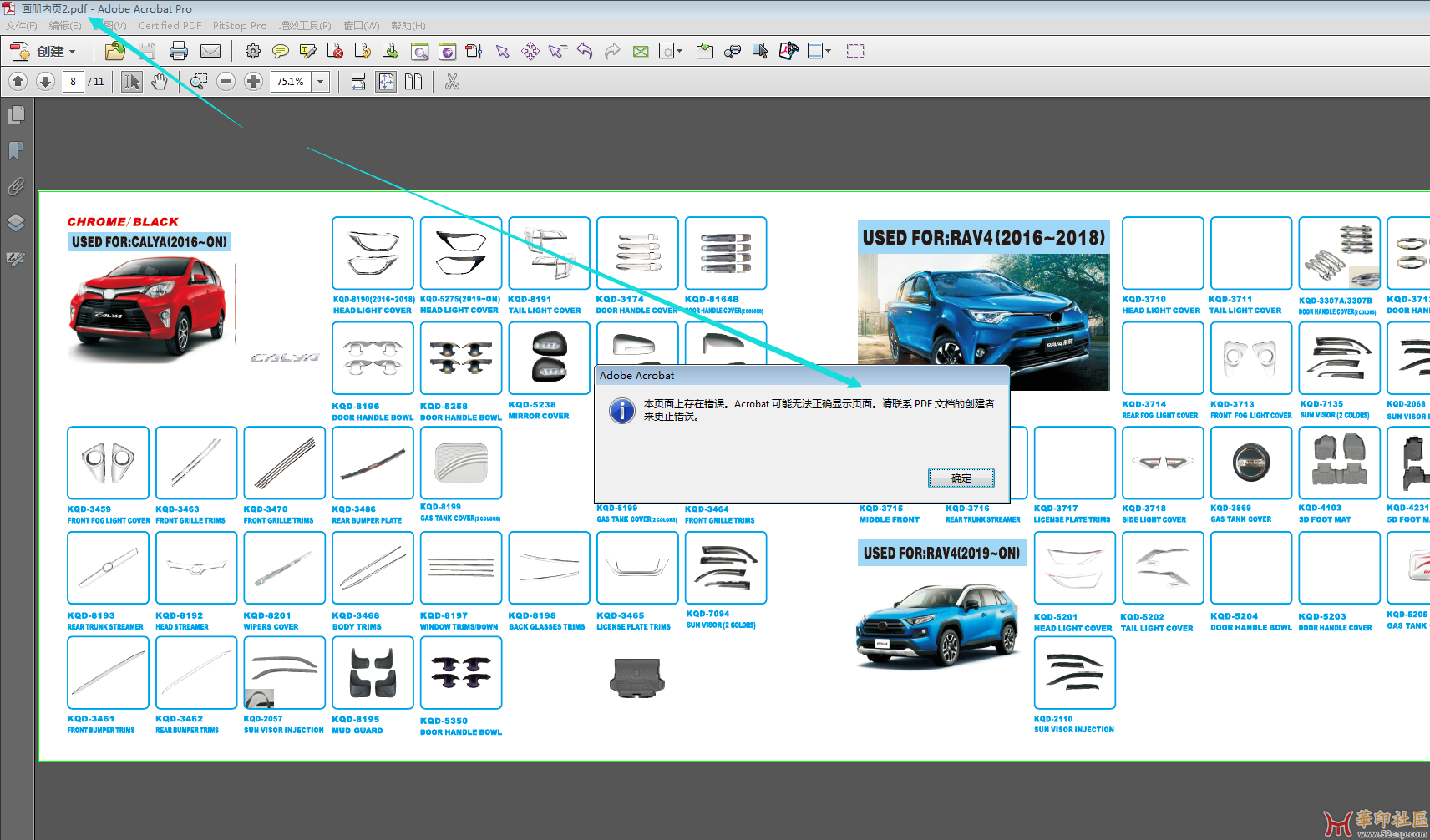This screenshot has height=840, width=1430.
Task: Click 确定 button in Acrobat dialog
Action: click(x=961, y=478)
